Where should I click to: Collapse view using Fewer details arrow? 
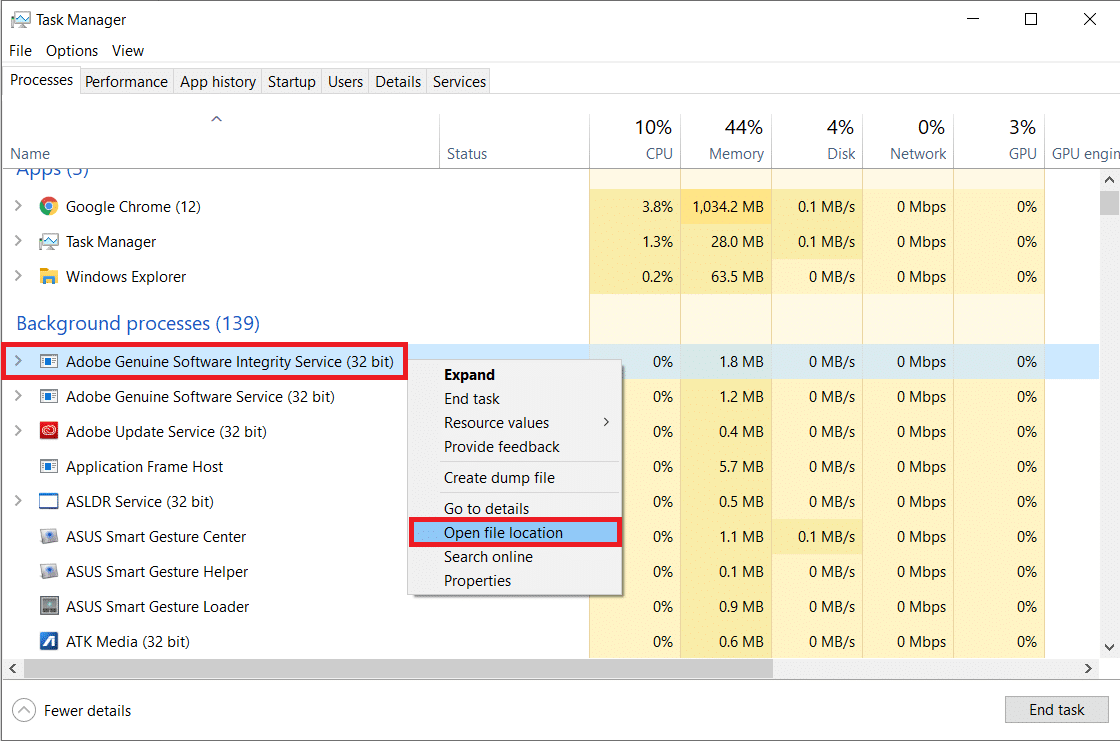point(24,711)
